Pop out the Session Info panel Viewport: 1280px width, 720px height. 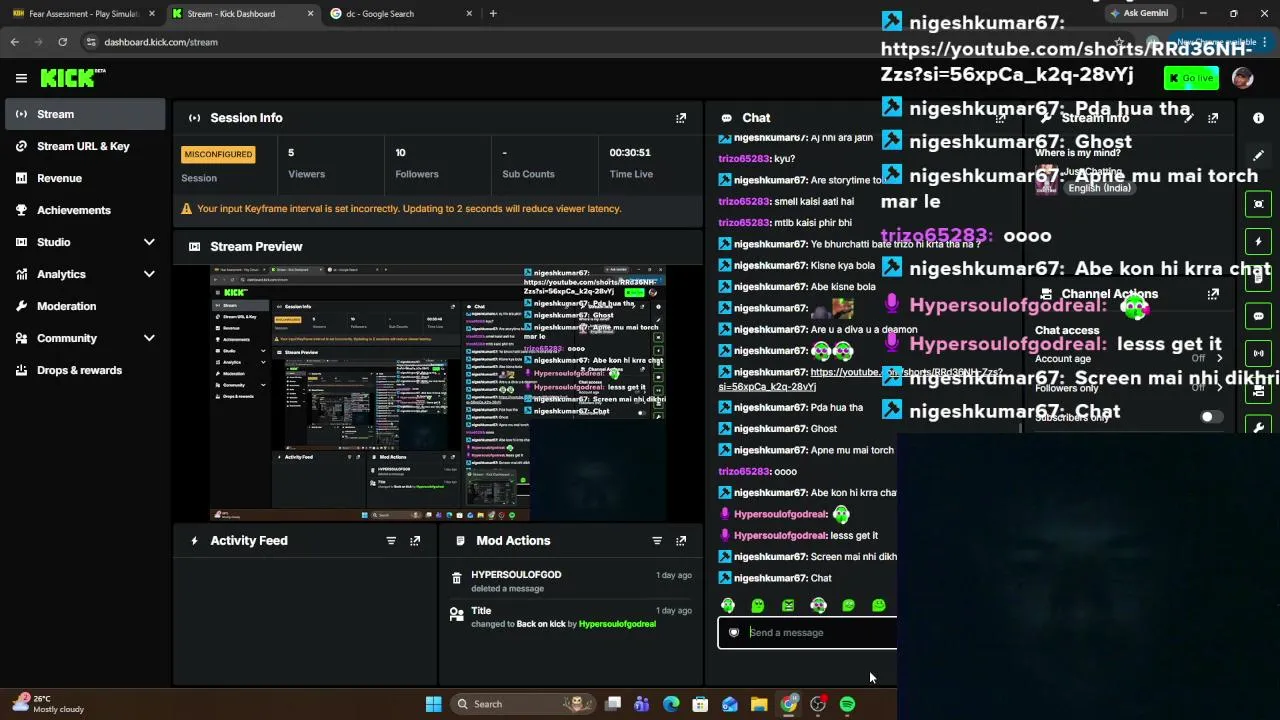[x=681, y=118]
